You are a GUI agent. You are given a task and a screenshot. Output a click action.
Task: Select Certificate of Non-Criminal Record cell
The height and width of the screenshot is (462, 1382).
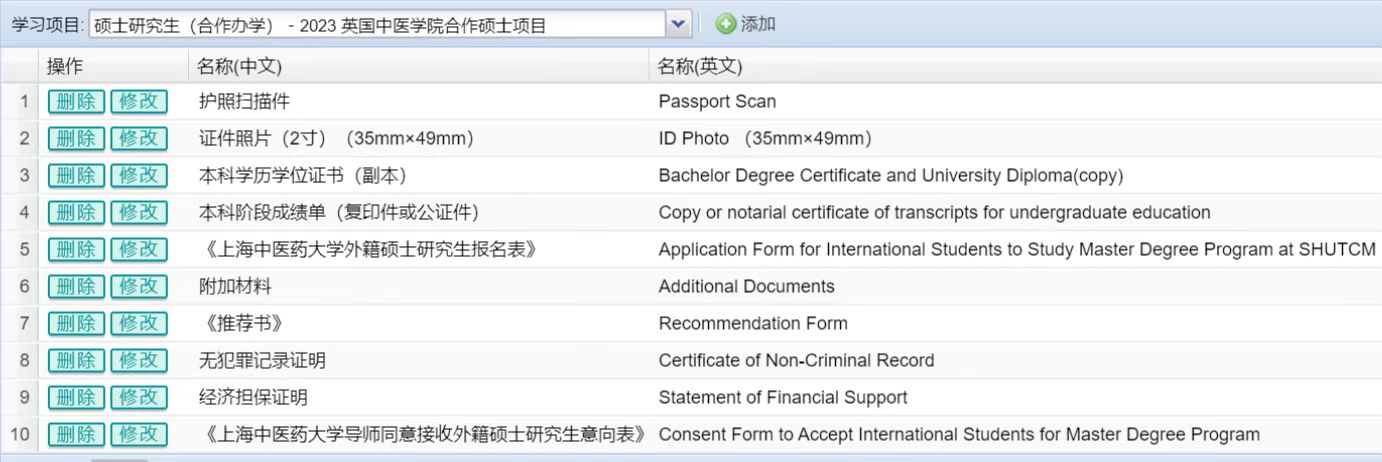point(1015,360)
